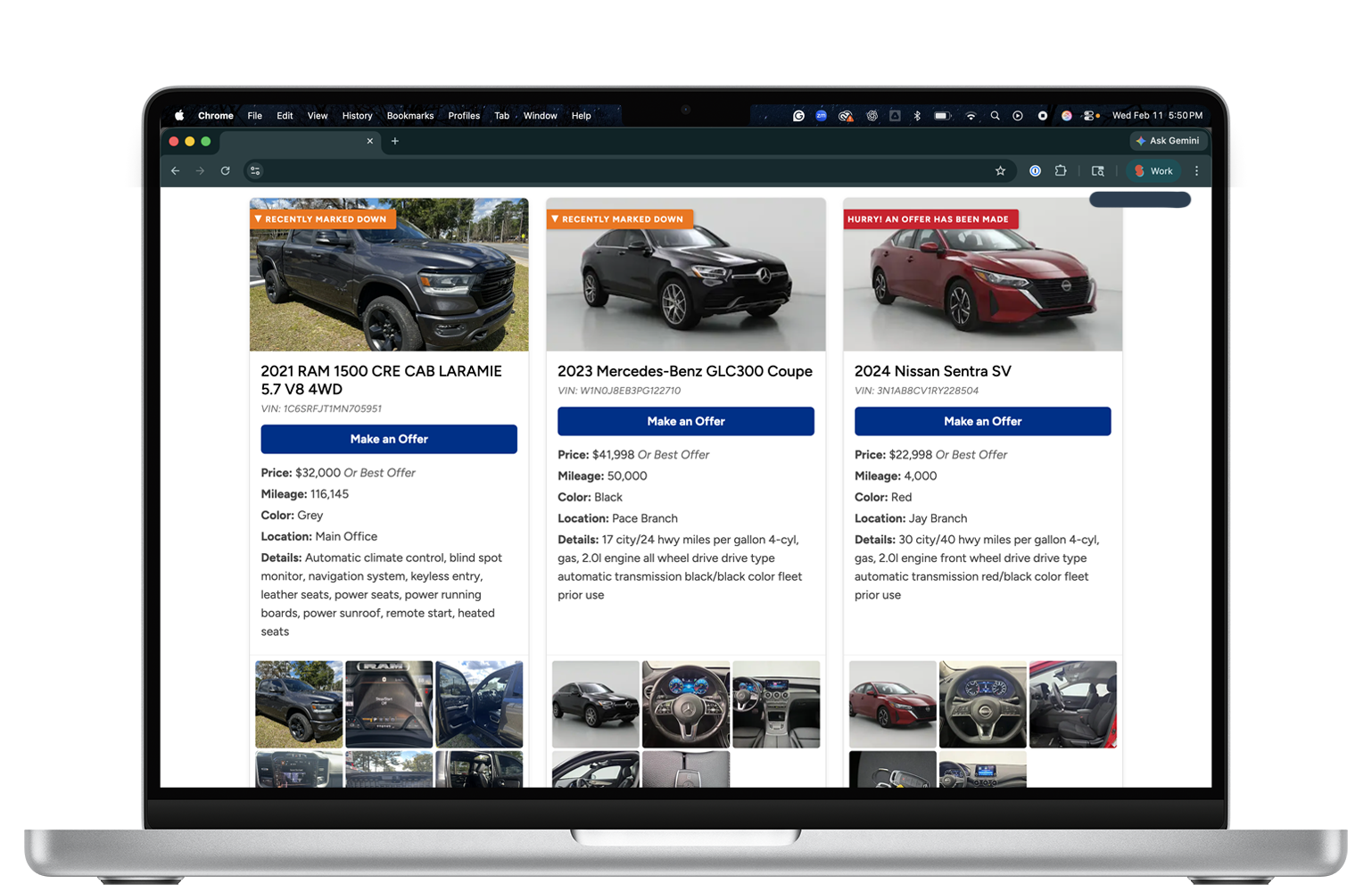
Task: Open the Chrome three-dot menu
Action: 1196,171
